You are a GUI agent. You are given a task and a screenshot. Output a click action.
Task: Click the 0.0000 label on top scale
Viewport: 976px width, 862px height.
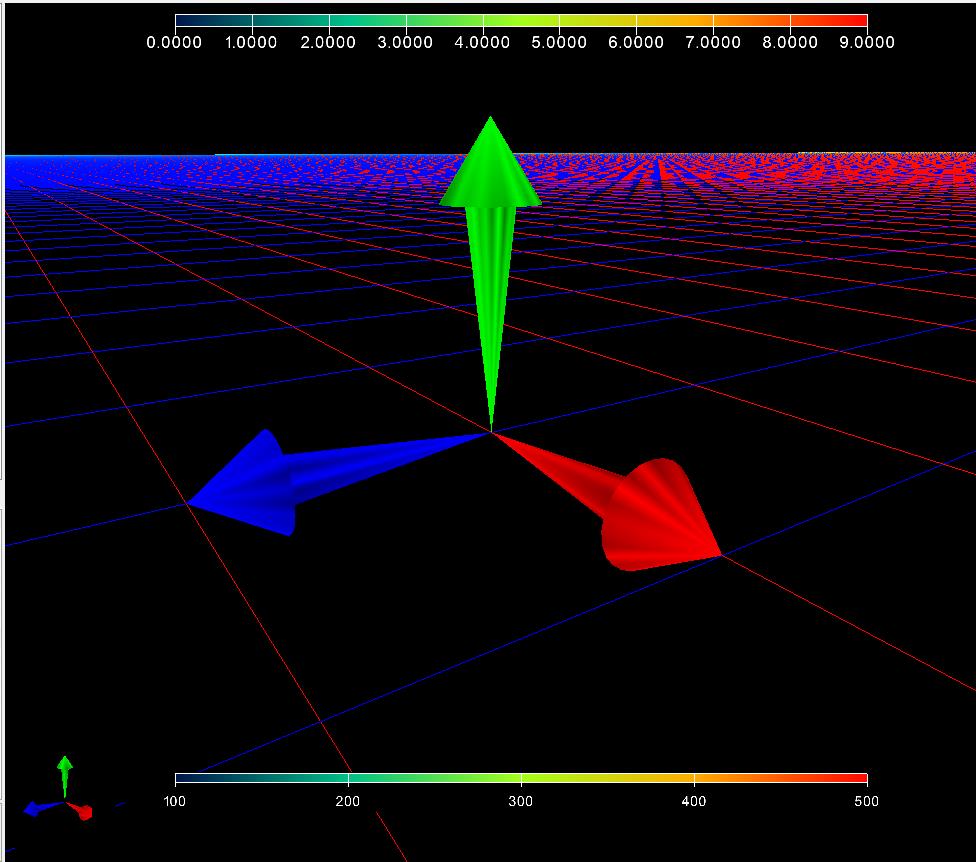174,42
